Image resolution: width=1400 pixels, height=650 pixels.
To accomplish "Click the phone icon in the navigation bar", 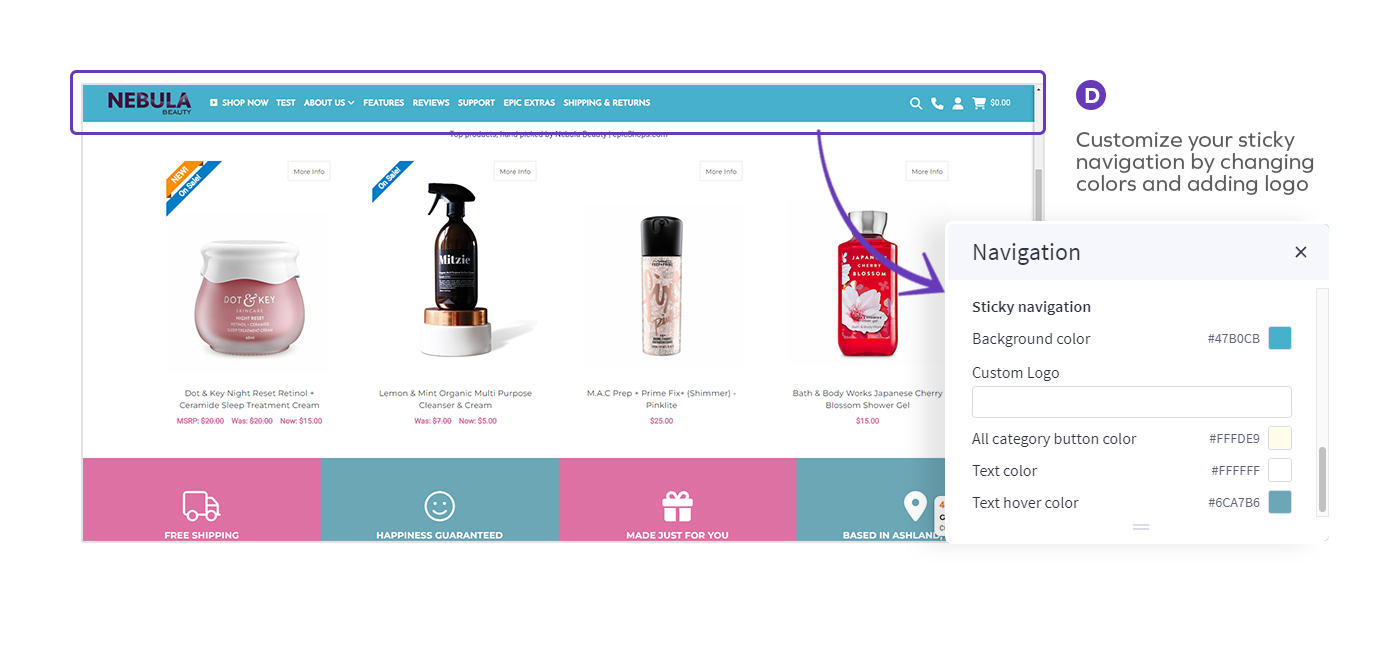I will 937,103.
